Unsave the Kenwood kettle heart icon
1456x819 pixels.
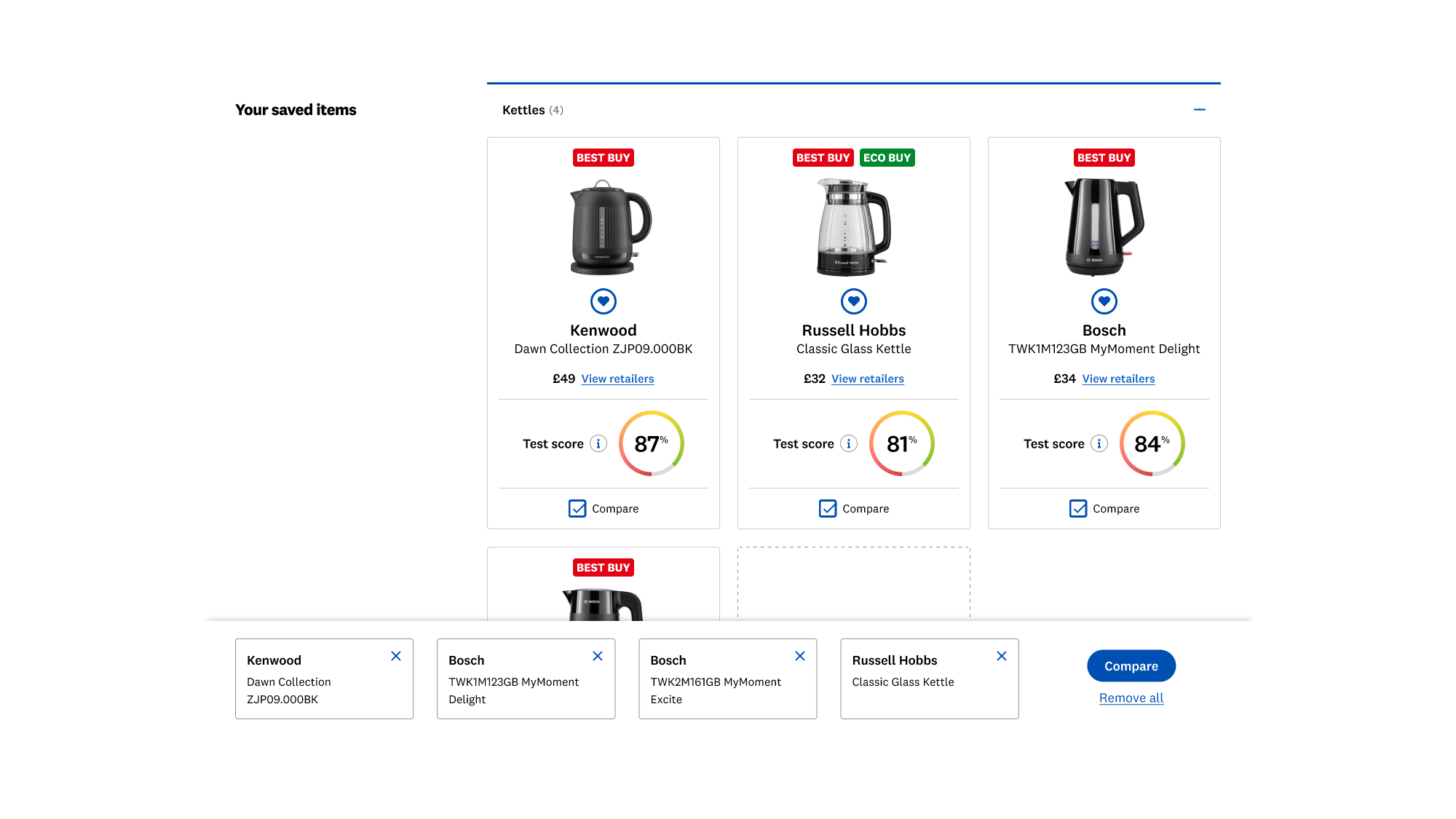(603, 301)
